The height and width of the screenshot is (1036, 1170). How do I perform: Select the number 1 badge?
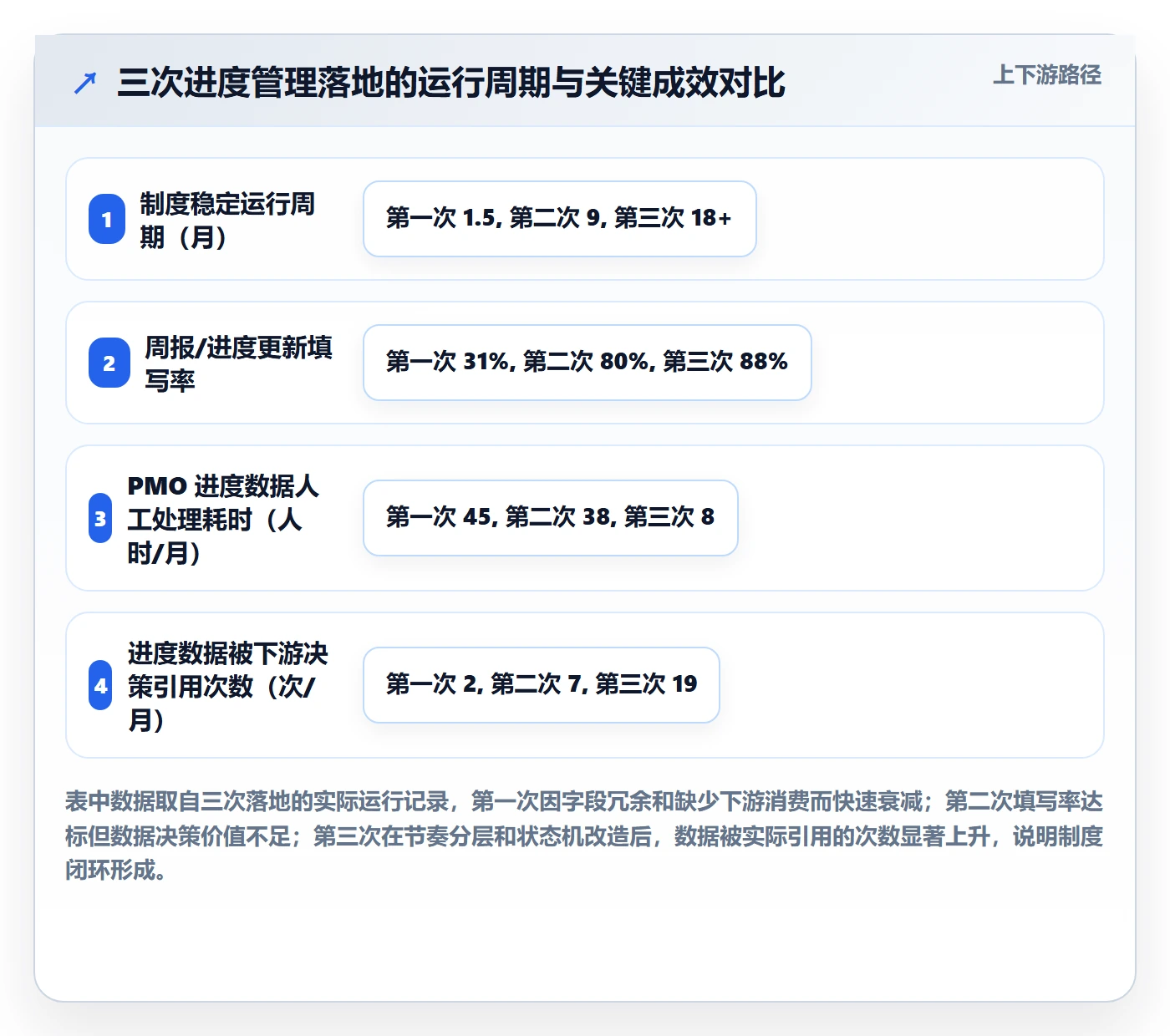click(107, 219)
